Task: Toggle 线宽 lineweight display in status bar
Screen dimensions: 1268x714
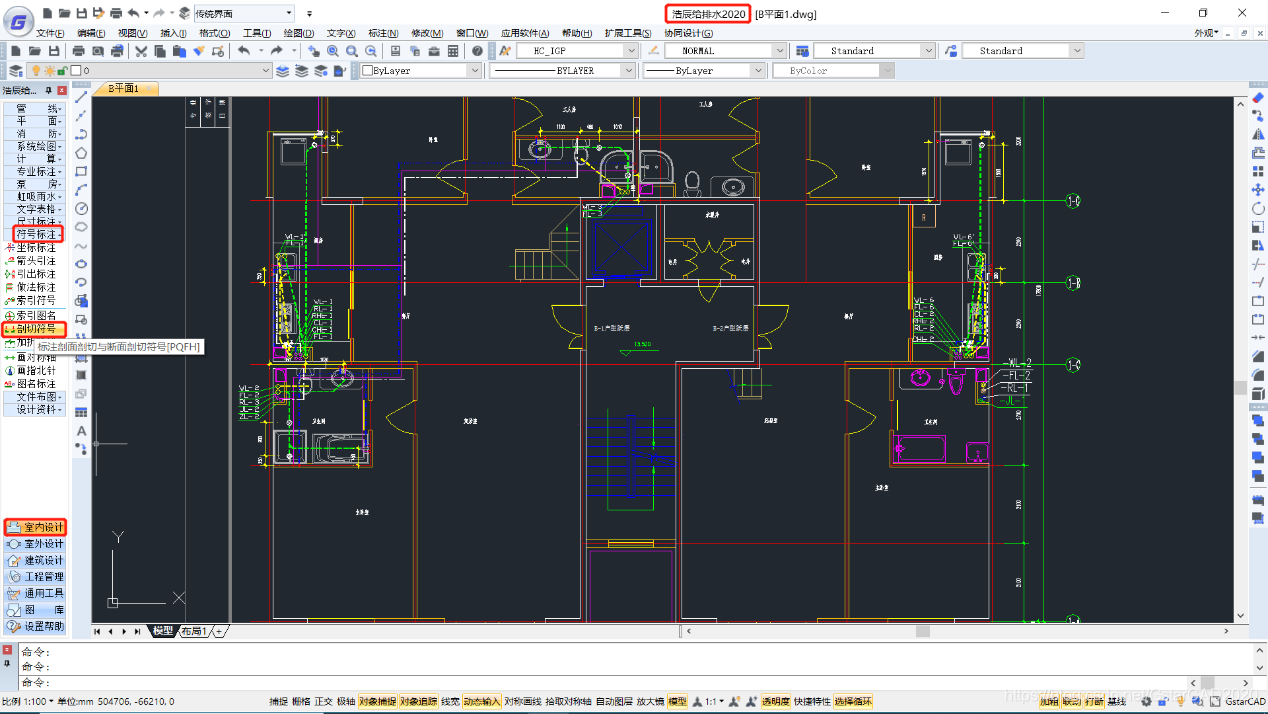Action: (450, 702)
